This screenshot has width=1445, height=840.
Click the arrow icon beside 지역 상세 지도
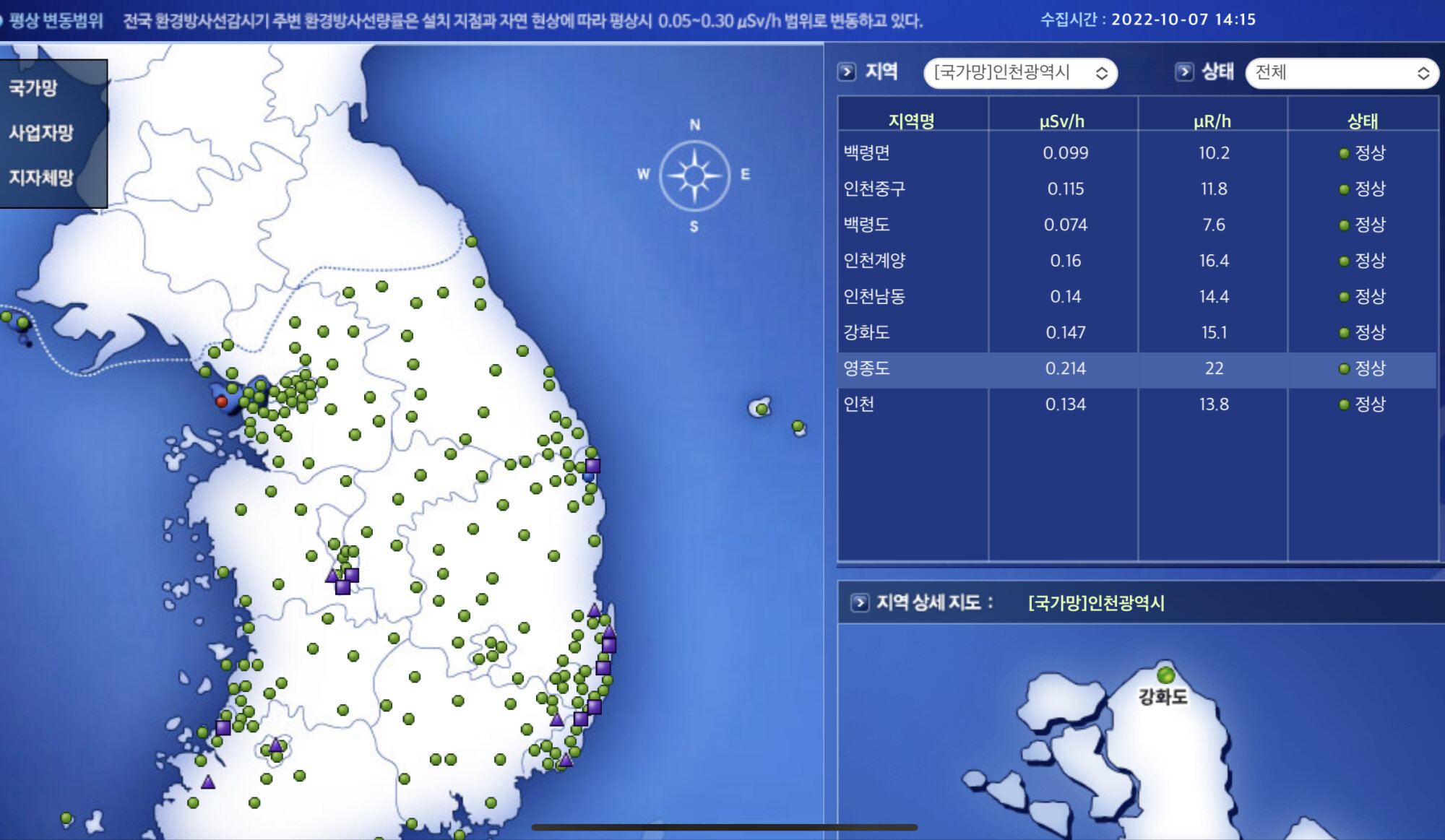(x=860, y=602)
